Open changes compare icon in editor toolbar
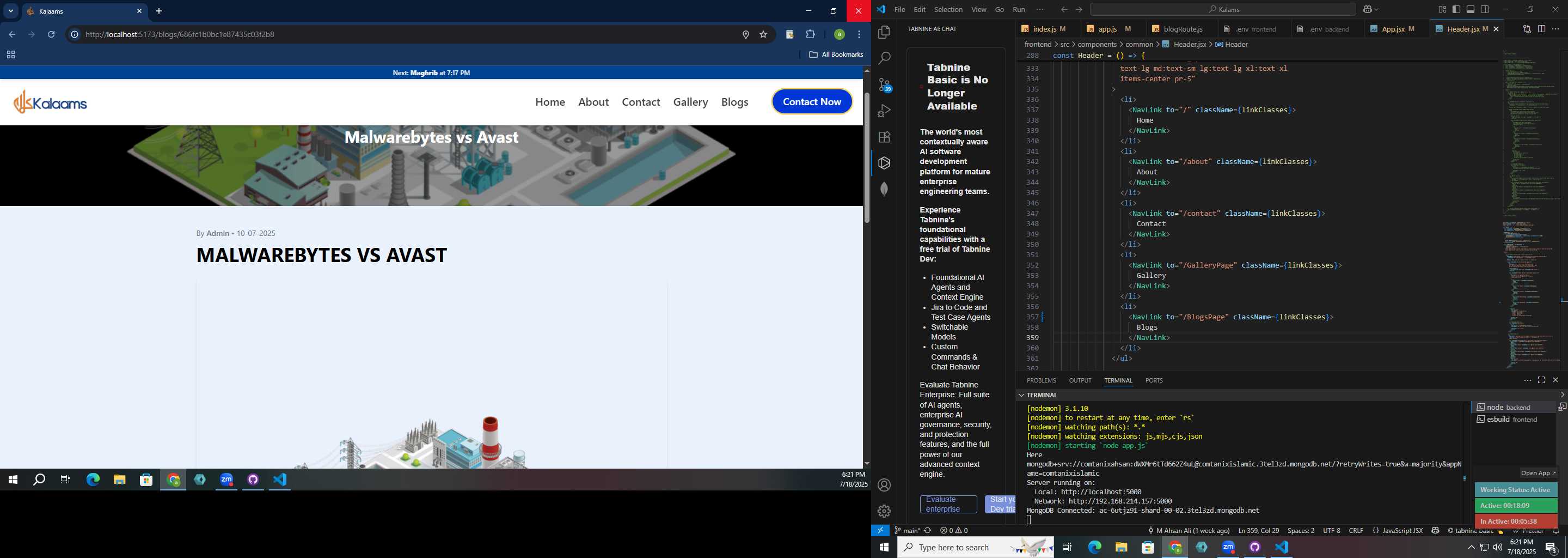The height and width of the screenshot is (558, 1568). 1527,29
